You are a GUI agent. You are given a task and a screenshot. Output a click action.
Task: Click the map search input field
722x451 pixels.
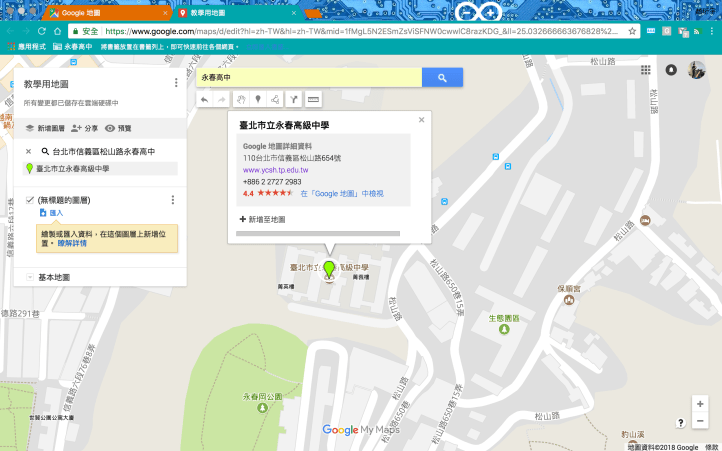click(308, 78)
